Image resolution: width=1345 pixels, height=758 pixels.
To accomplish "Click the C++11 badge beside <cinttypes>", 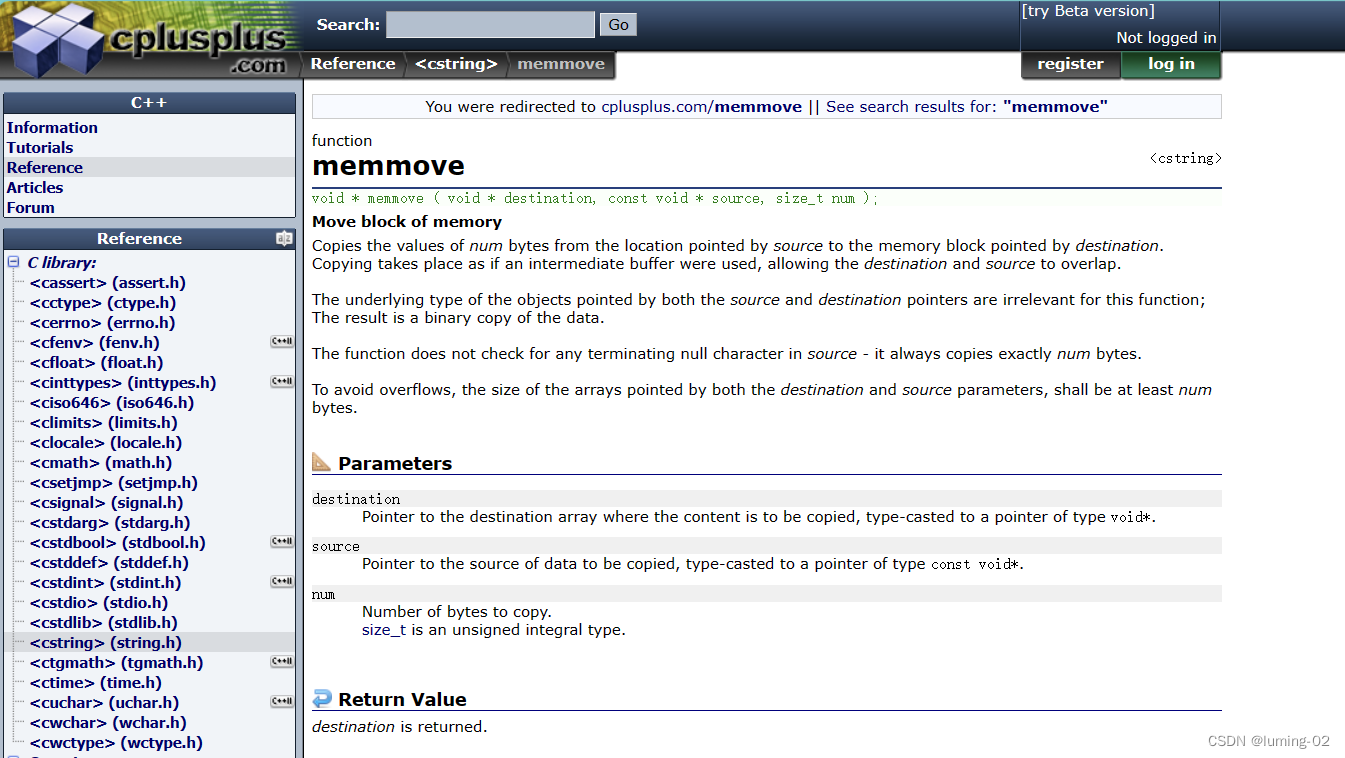I will 281,381.
